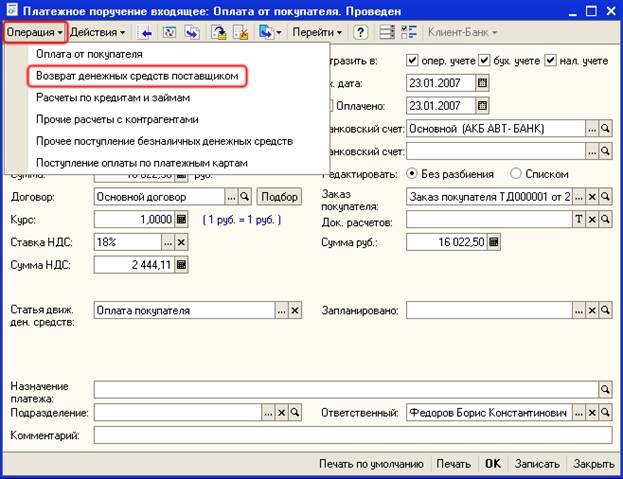Select Прочие расчеты с контрагентами
The image size is (623, 479).
tap(117, 120)
